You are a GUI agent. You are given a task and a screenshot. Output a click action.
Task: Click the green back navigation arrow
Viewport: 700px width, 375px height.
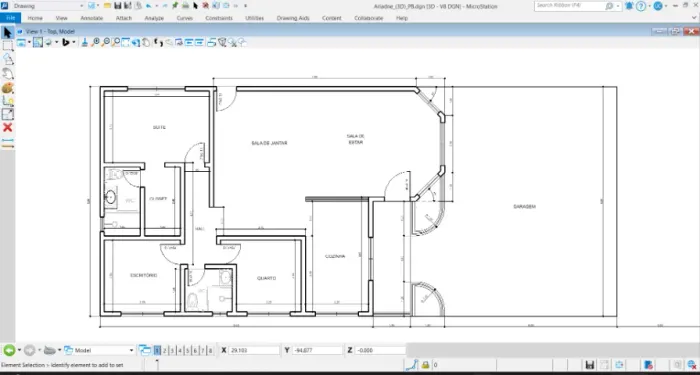point(9,350)
